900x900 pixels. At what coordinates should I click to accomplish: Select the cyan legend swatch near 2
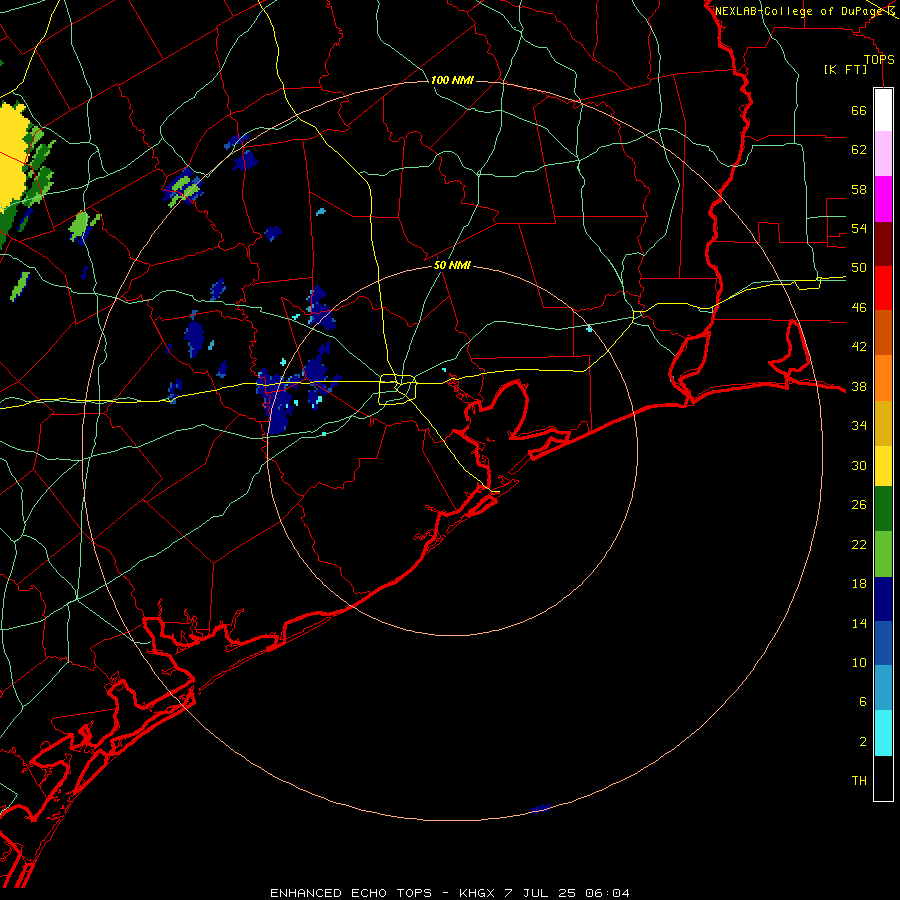click(x=883, y=733)
